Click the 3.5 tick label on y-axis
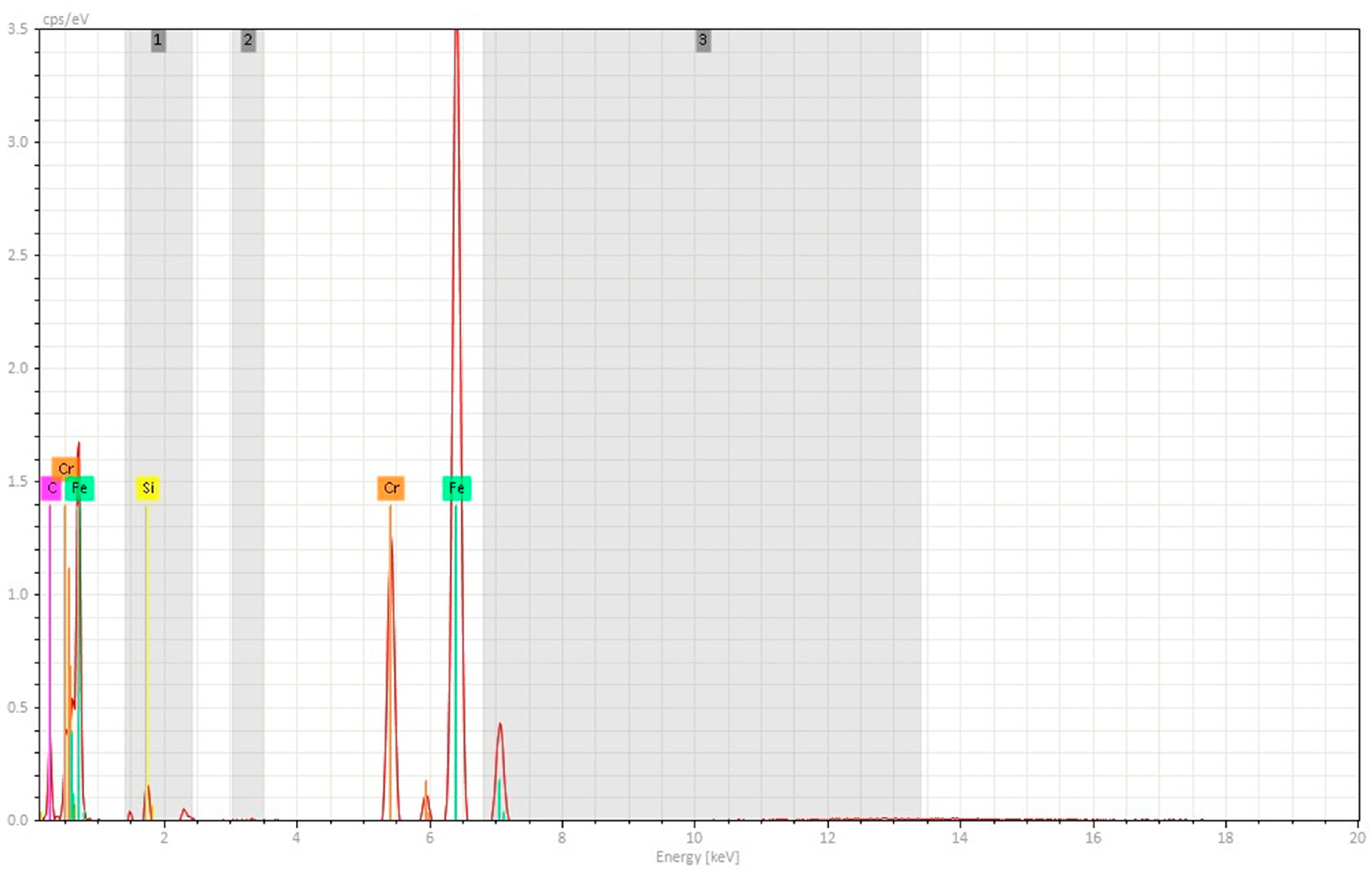This screenshot has width=1372, height=870. click(18, 29)
